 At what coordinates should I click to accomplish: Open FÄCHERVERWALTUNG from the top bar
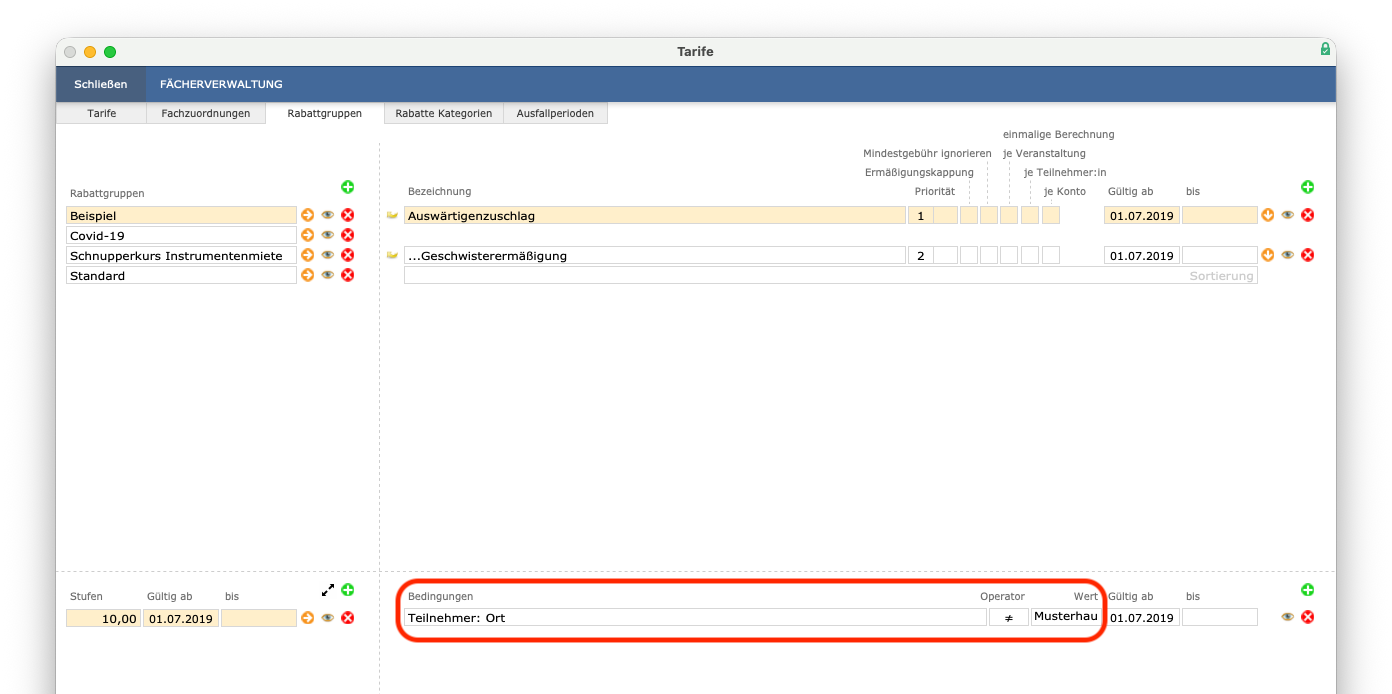pyautogui.click(x=221, y=84)
